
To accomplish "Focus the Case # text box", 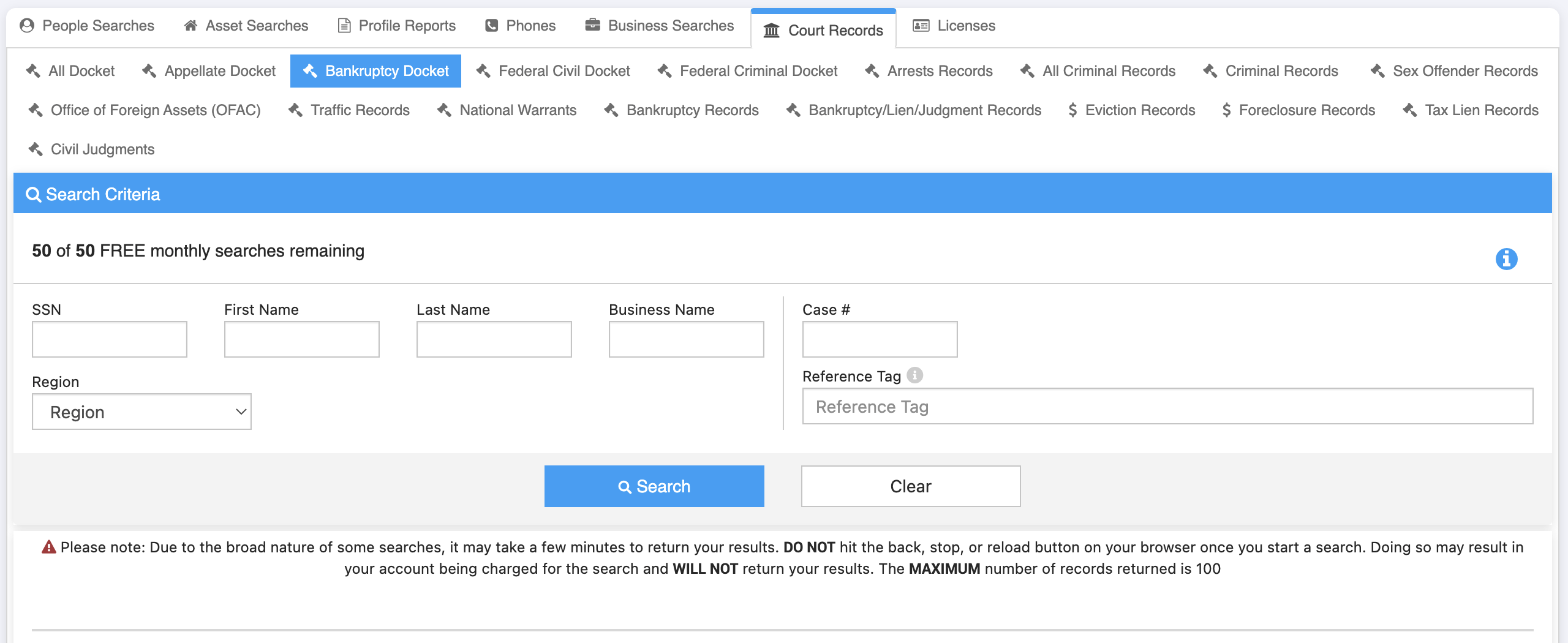I will pos(880,339).
